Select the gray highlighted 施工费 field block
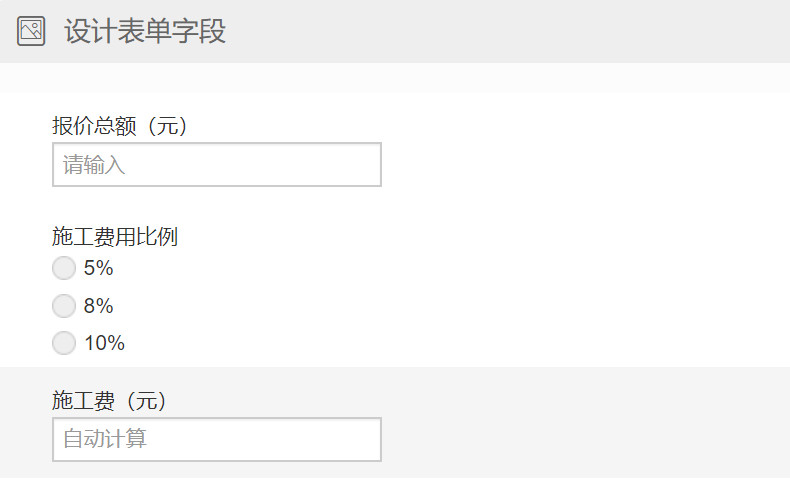This screenshot has height=486, width=790. point(395,422)
